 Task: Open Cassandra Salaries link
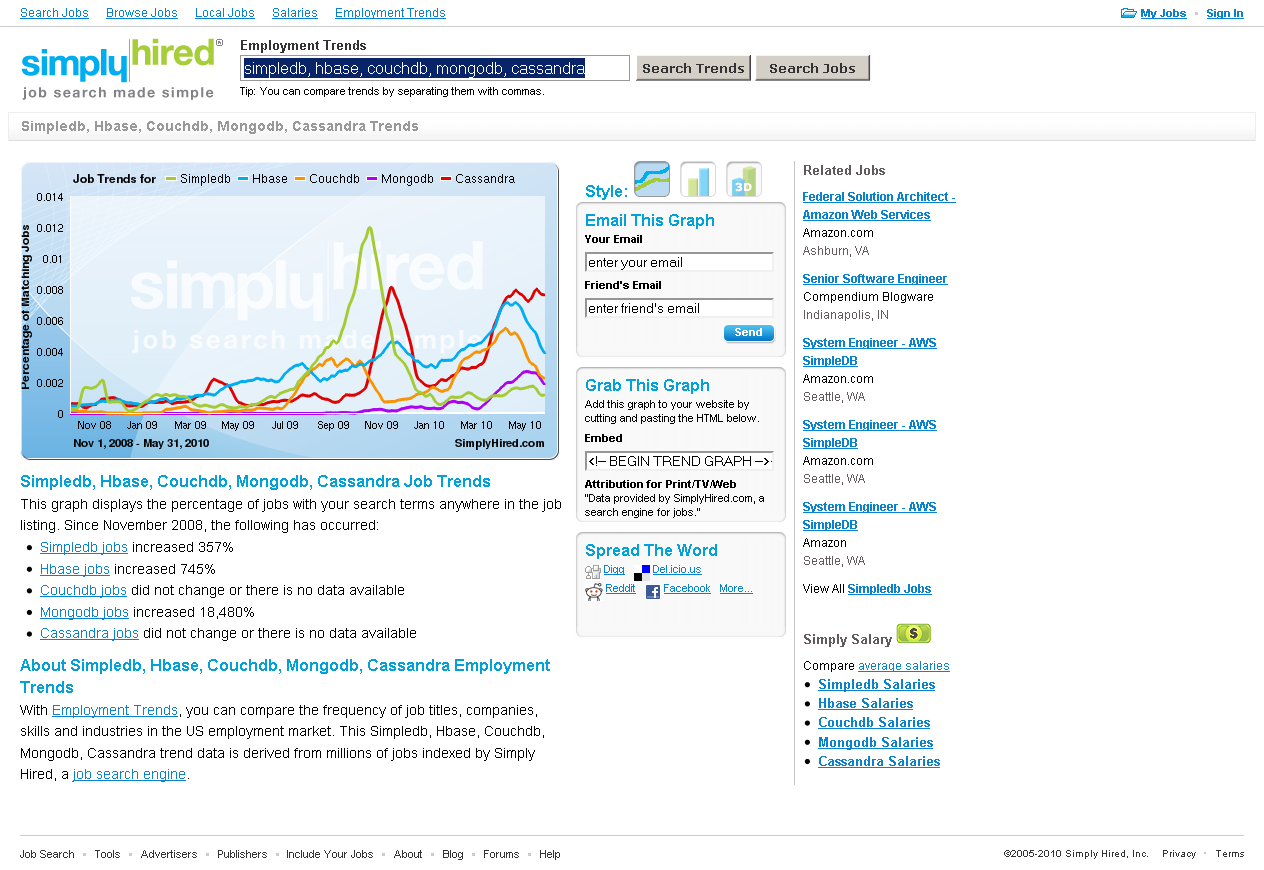point(879,762)
